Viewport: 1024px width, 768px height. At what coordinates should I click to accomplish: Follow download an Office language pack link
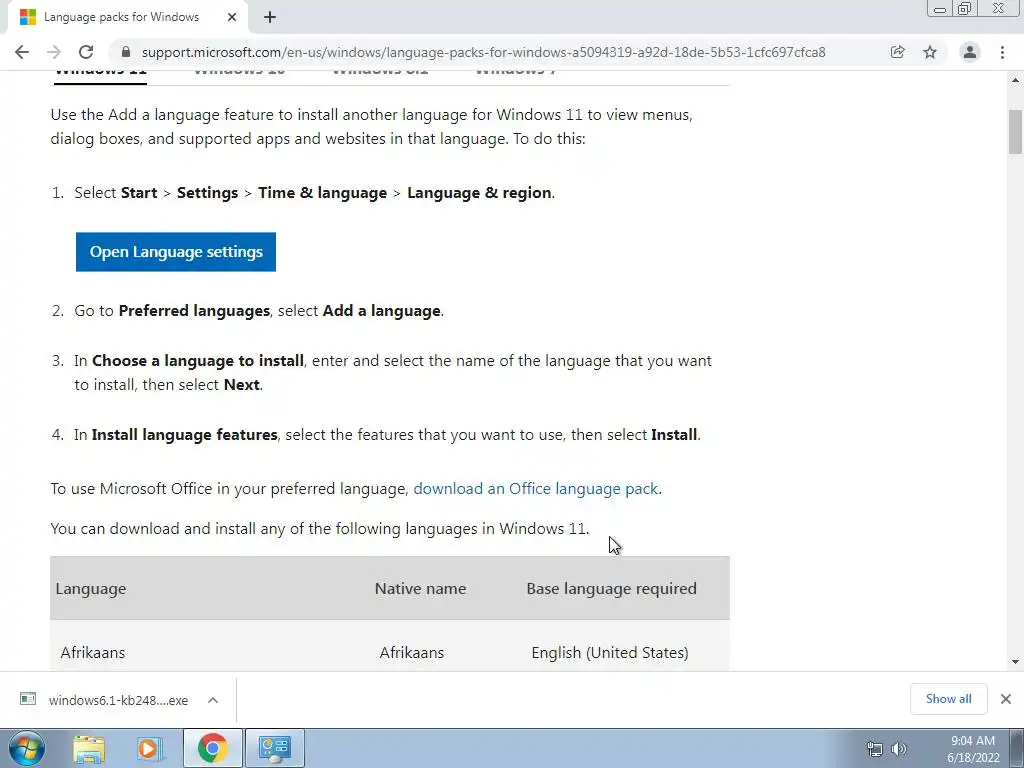pos(536,489)
